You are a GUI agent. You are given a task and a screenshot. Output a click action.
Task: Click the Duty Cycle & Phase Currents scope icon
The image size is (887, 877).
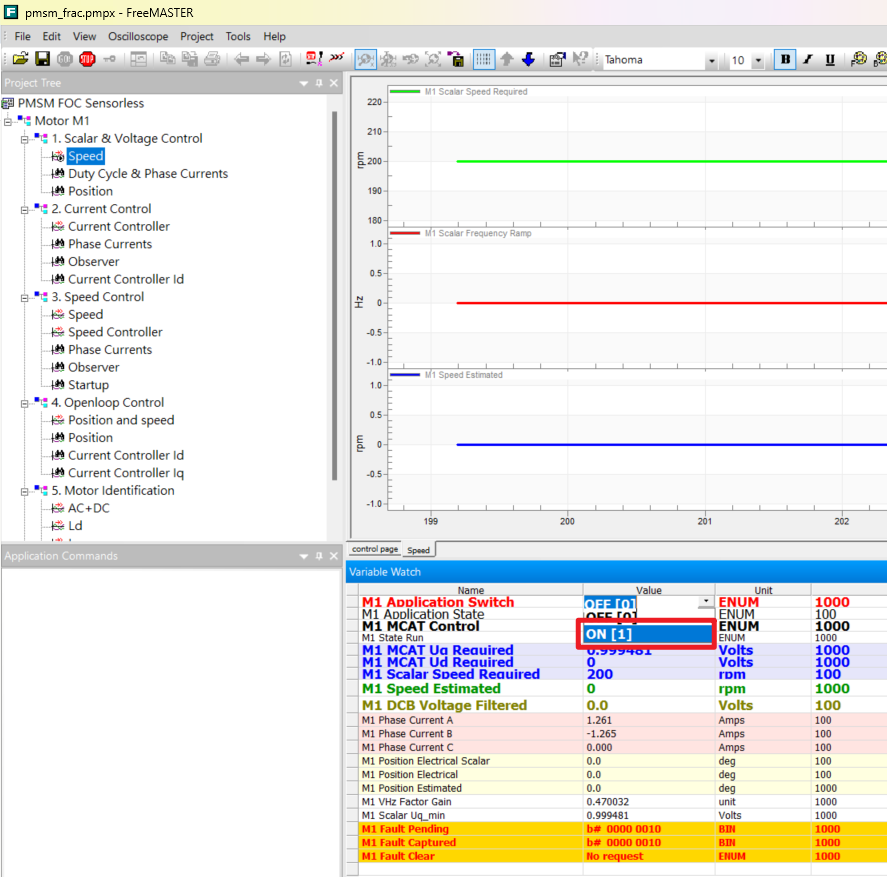pyautogui.click(x=58, y=174)
